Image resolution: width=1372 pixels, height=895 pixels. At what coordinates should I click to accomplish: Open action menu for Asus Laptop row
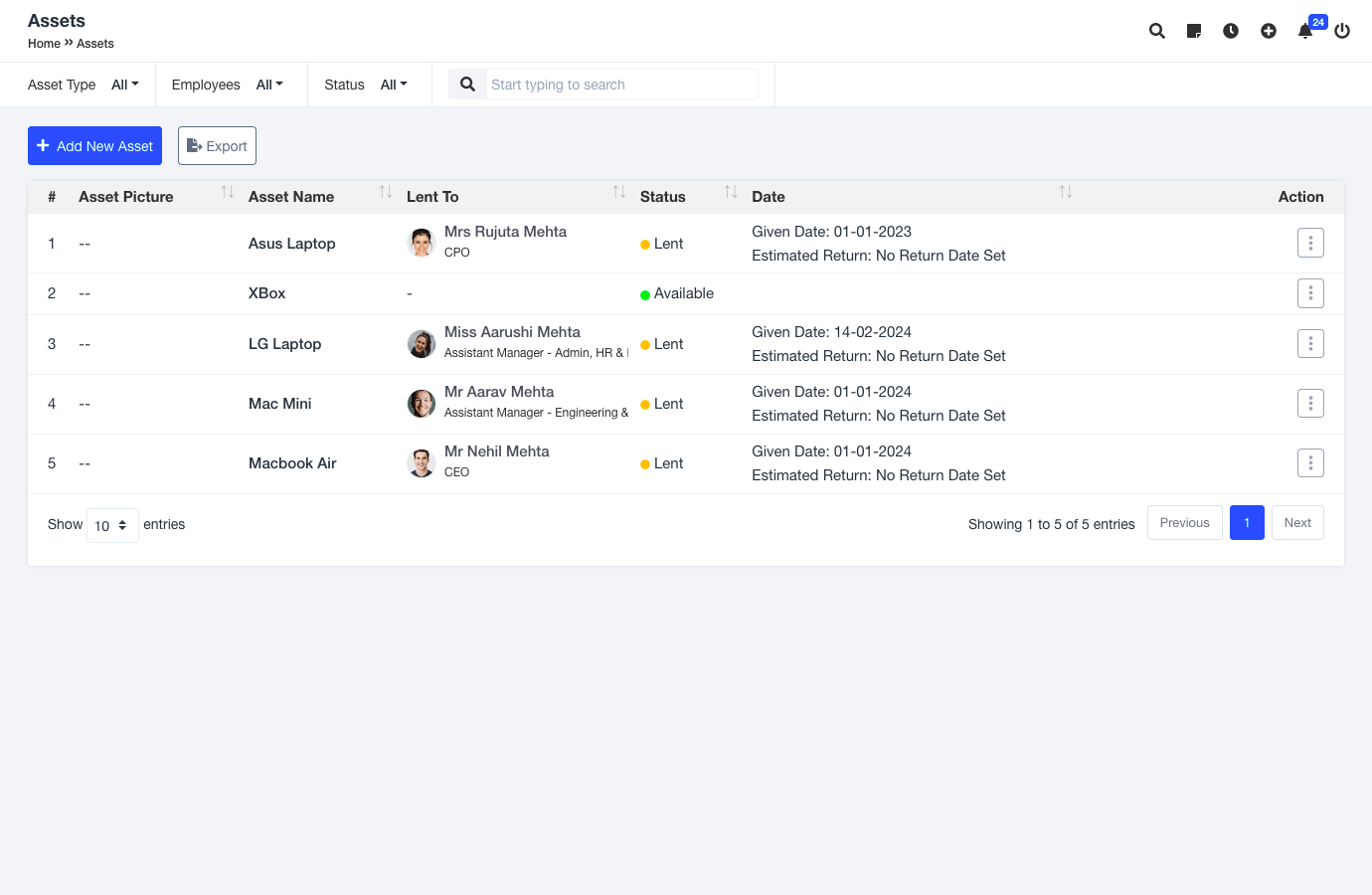point(1310,243)
